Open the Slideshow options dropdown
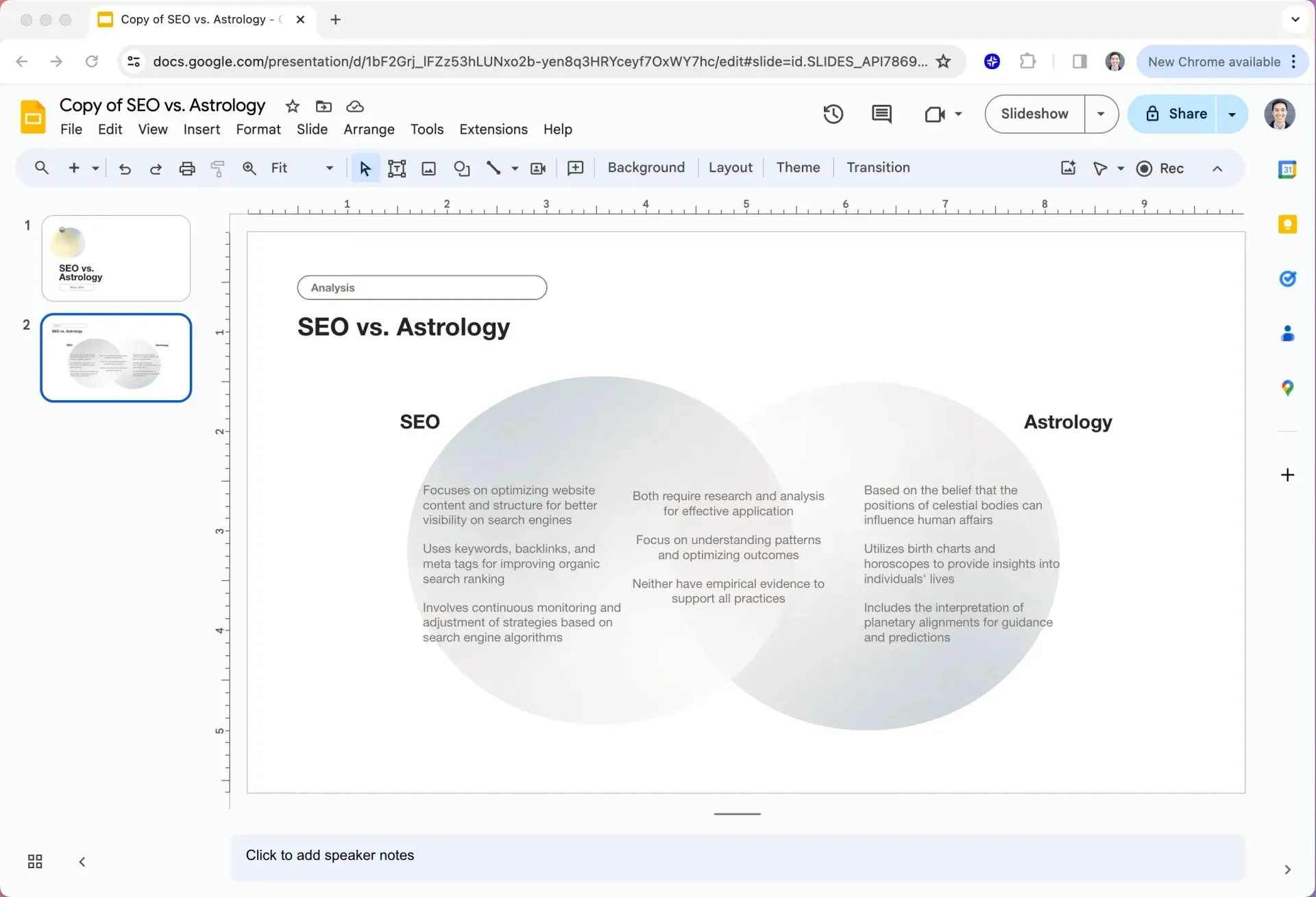 1101,114
